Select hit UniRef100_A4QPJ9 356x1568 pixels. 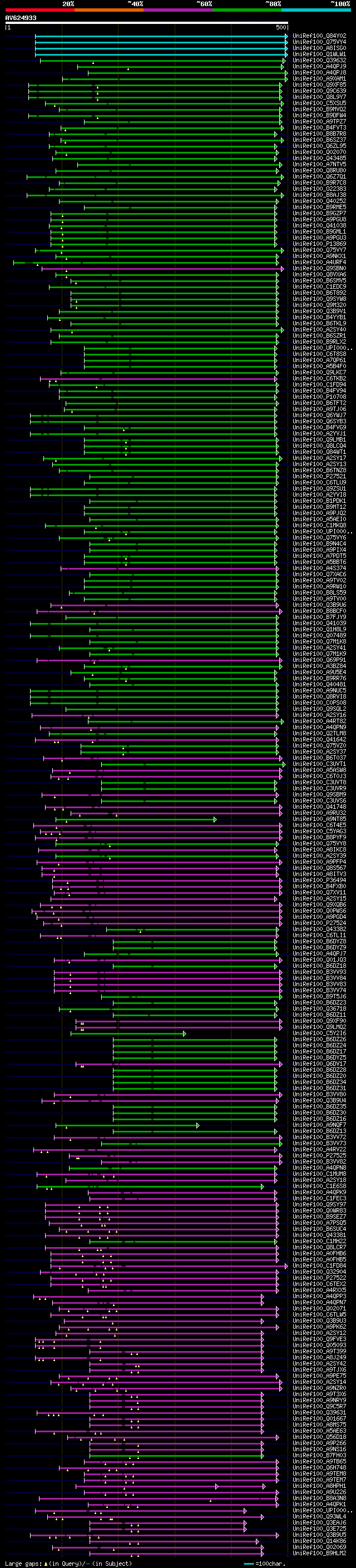[x=319, y=66]
